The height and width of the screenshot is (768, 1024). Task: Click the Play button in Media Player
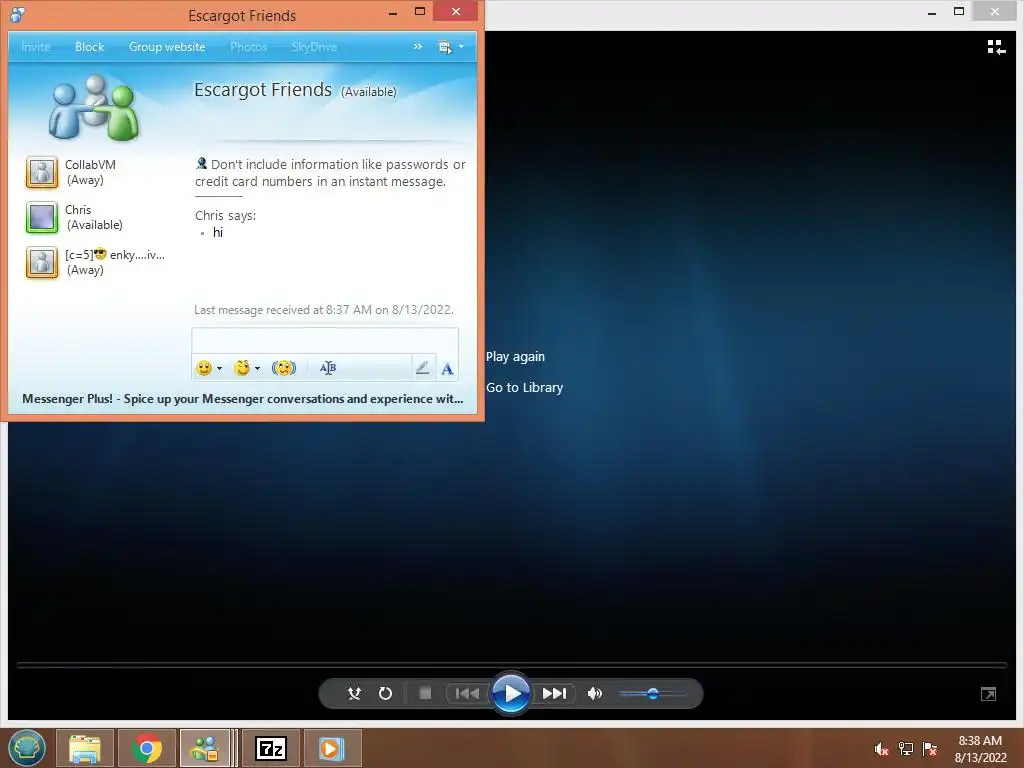tap(511, 694)
